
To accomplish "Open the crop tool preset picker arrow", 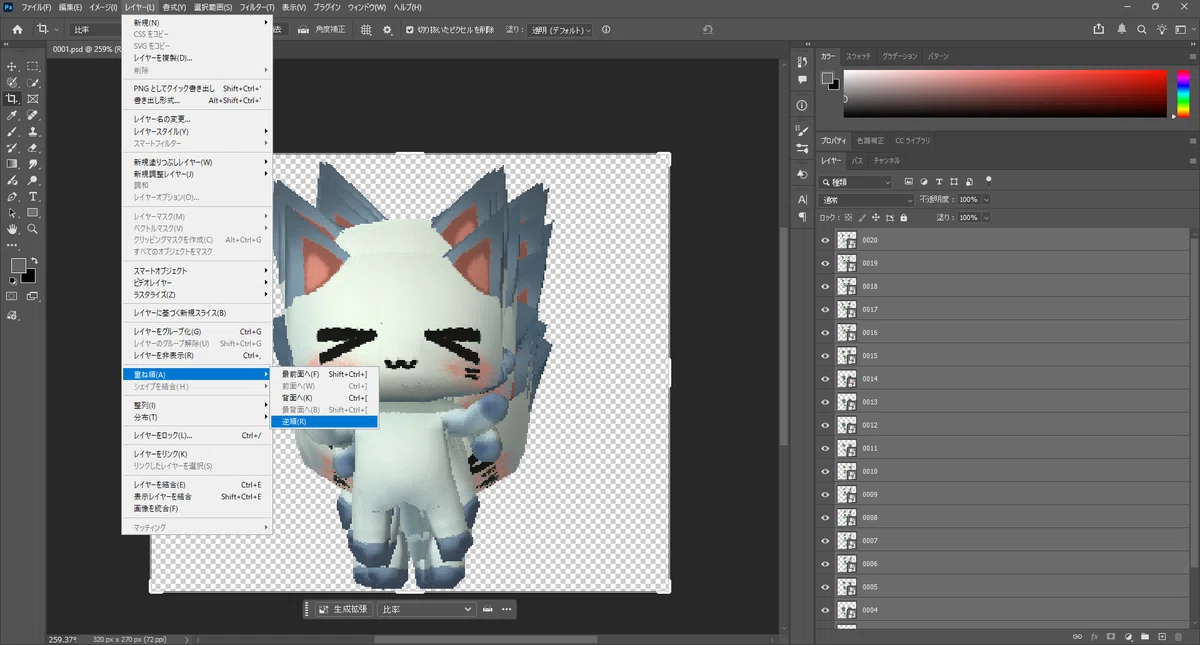I will pyautogui.click(x=57, y=30).
